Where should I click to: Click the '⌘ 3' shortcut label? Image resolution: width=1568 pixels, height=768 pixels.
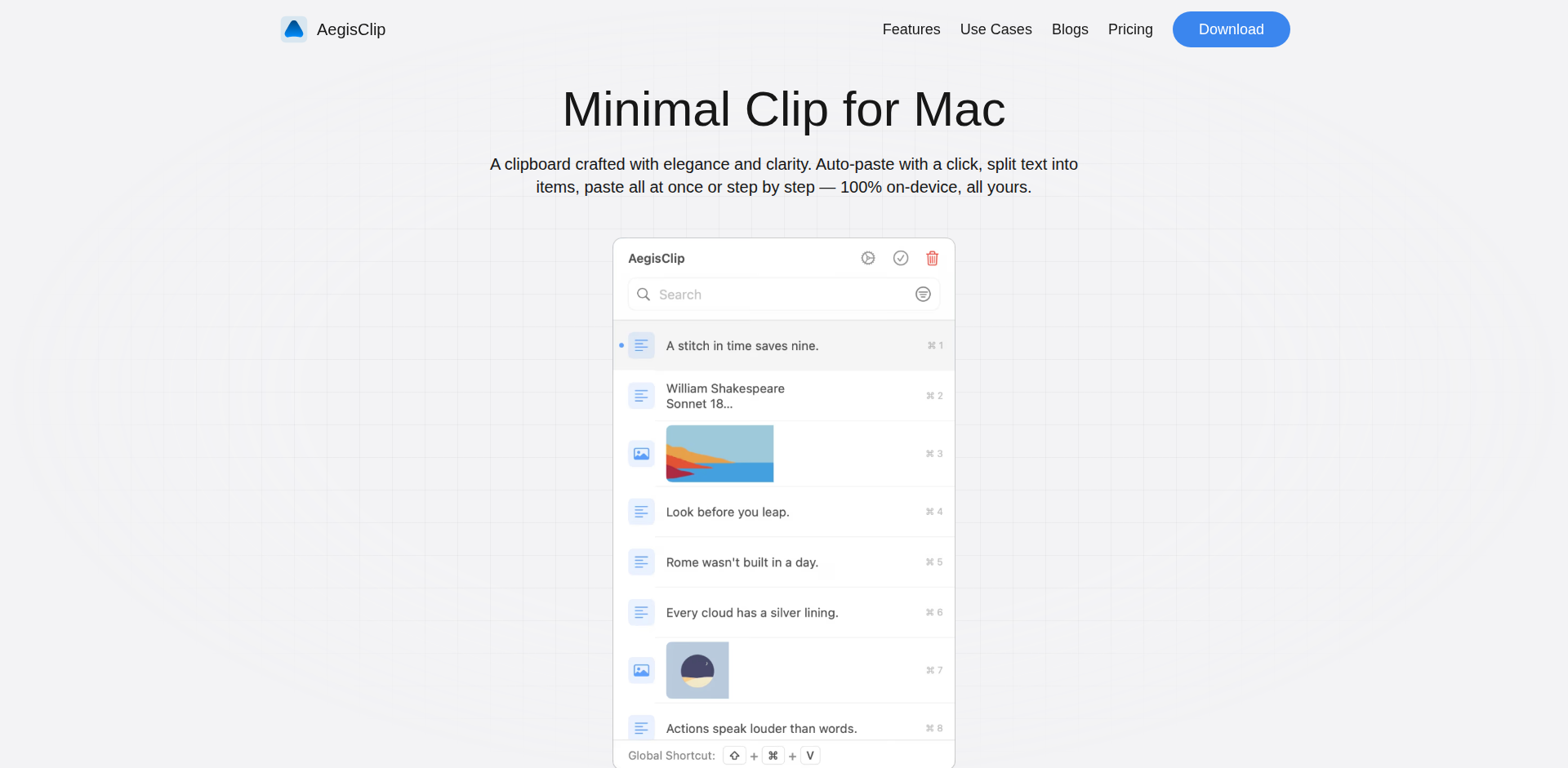(934, 454)
